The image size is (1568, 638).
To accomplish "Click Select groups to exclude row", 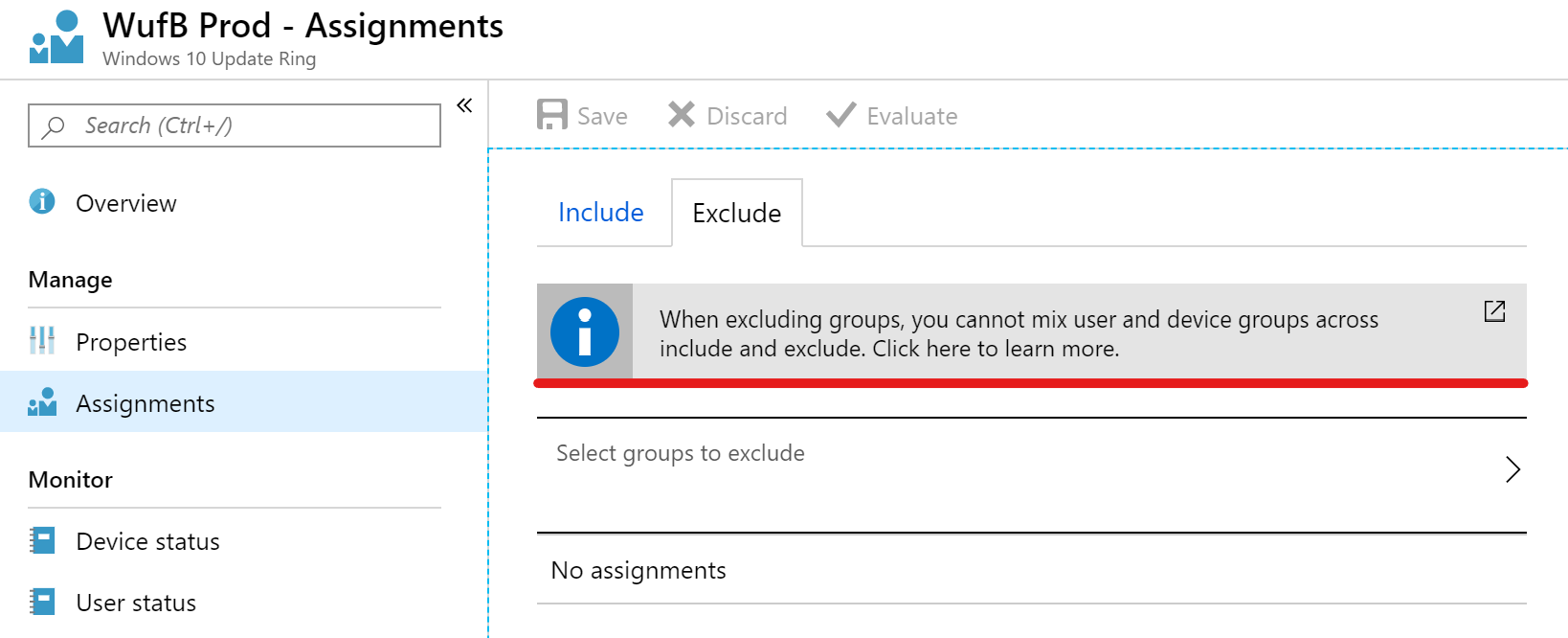I will (x=1032, y=475).
